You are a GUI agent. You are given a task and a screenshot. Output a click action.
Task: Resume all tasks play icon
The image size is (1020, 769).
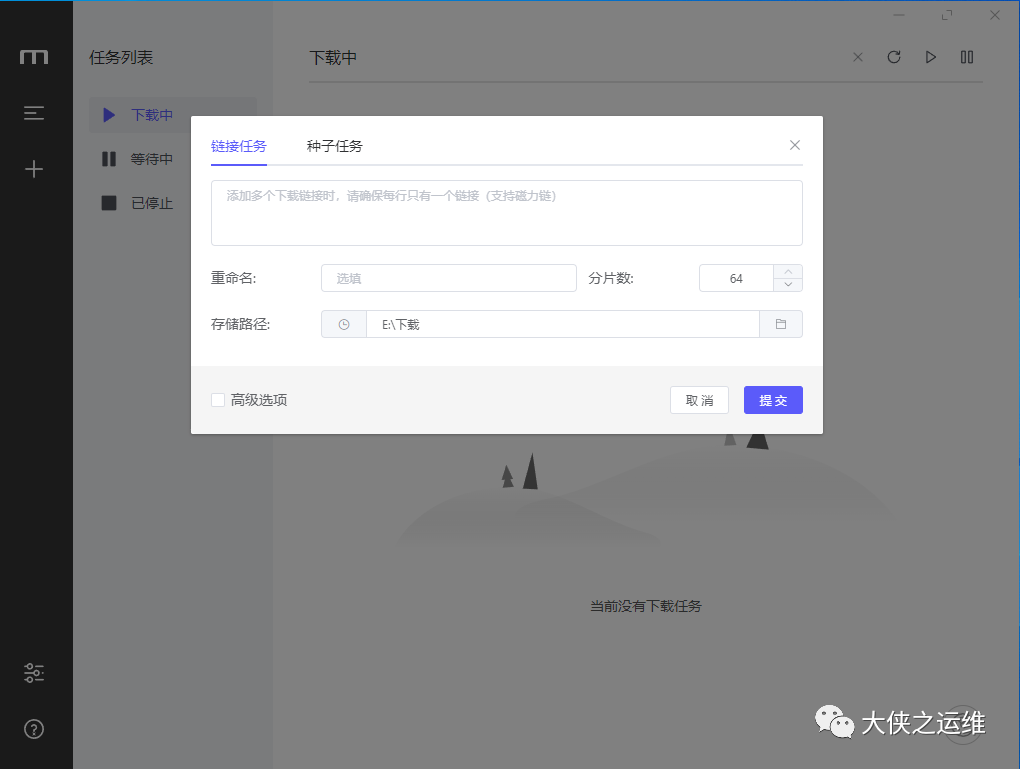point(931,57)
